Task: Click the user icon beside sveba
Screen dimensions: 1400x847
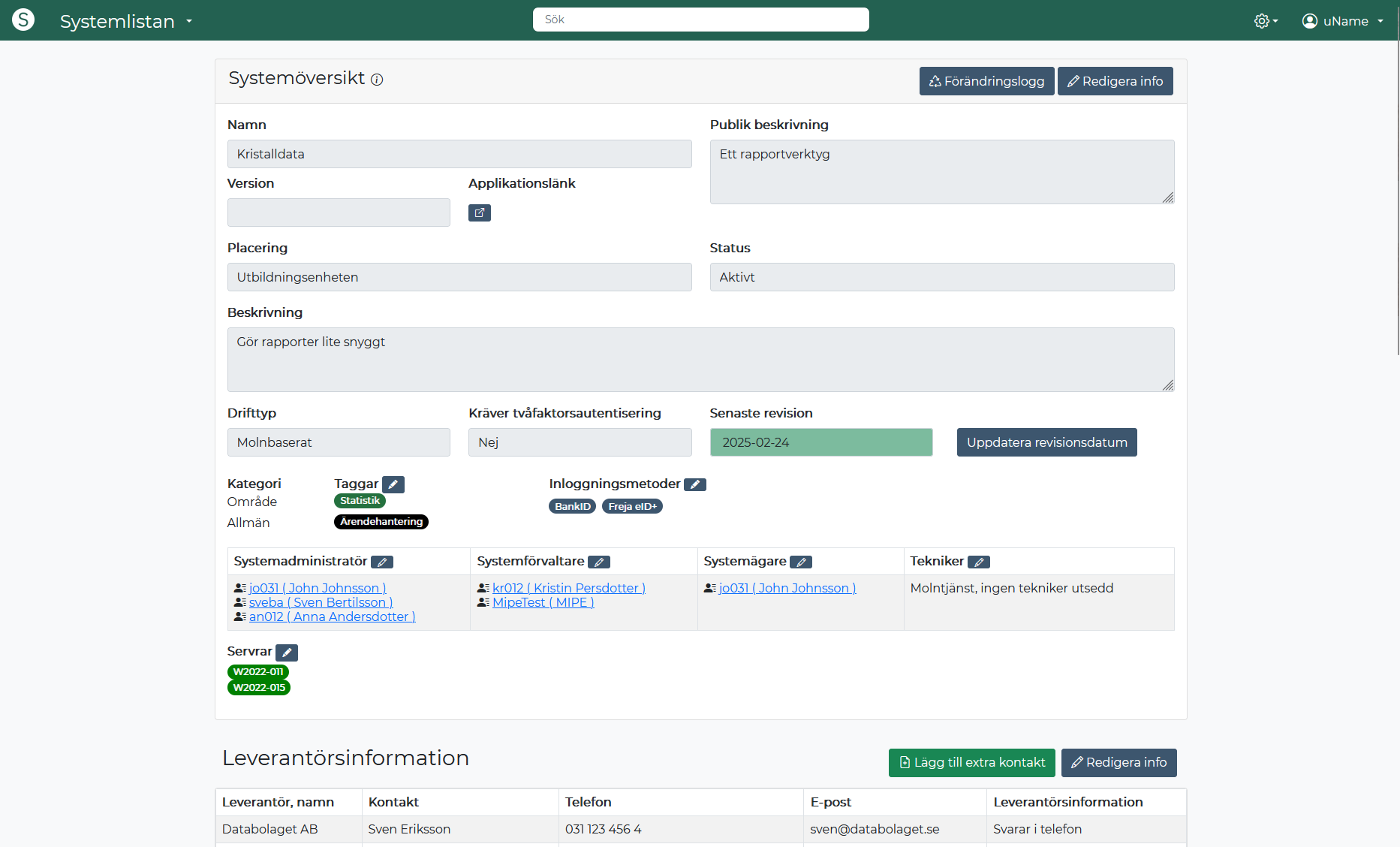Action: (x=240, y=602)
